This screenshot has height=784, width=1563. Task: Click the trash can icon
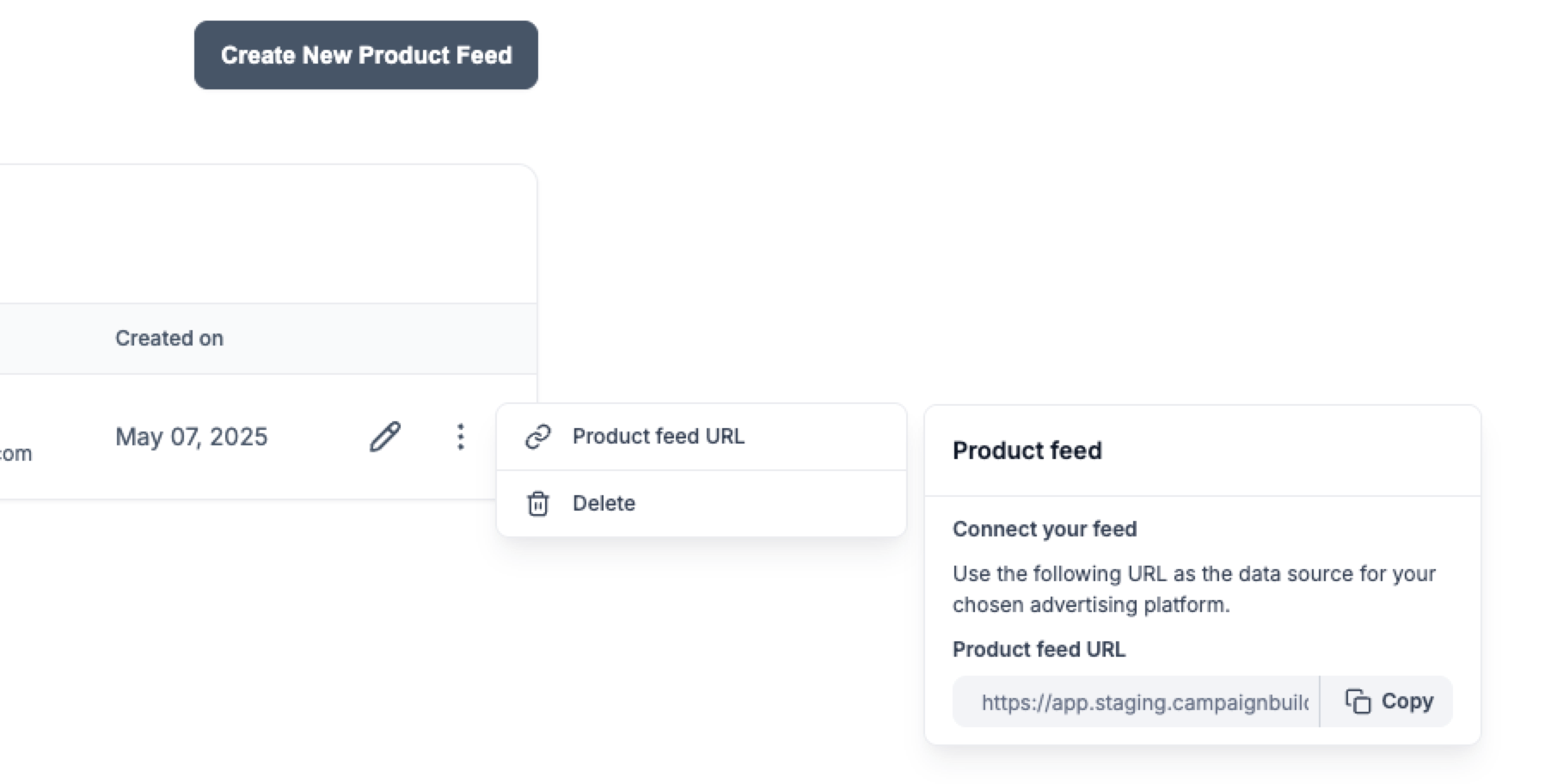tap(538, 504)
